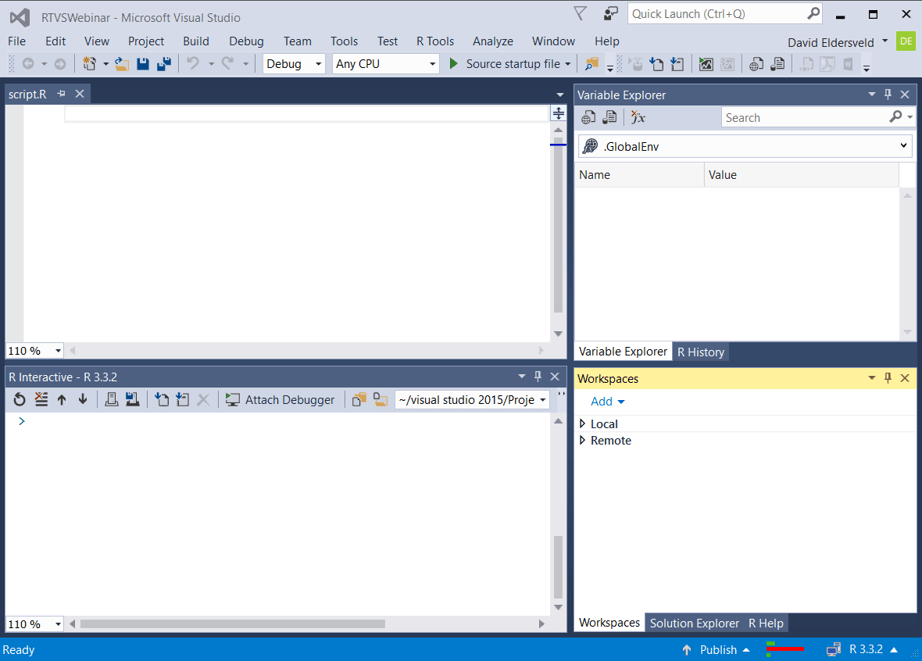
Task: Expand the Local workspaces node
Action: point(583,423)
